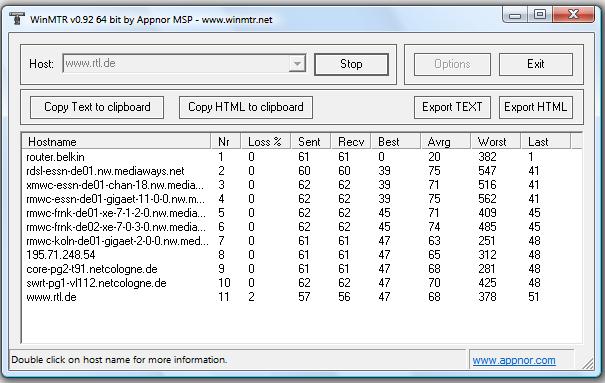Minimize the WinMTR window

(x=515, y=15)
